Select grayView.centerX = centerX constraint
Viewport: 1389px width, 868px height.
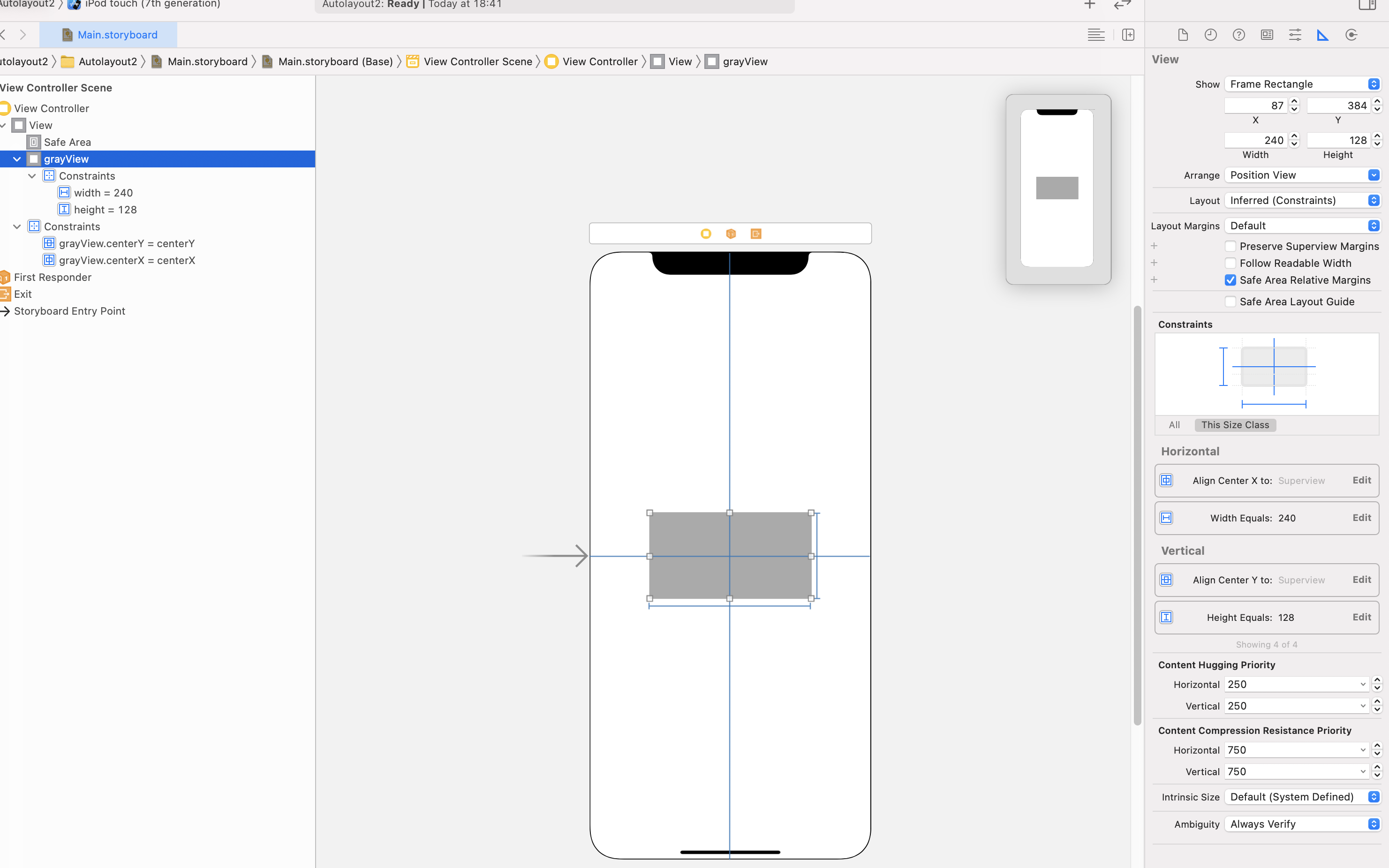(x=126, y=260)
